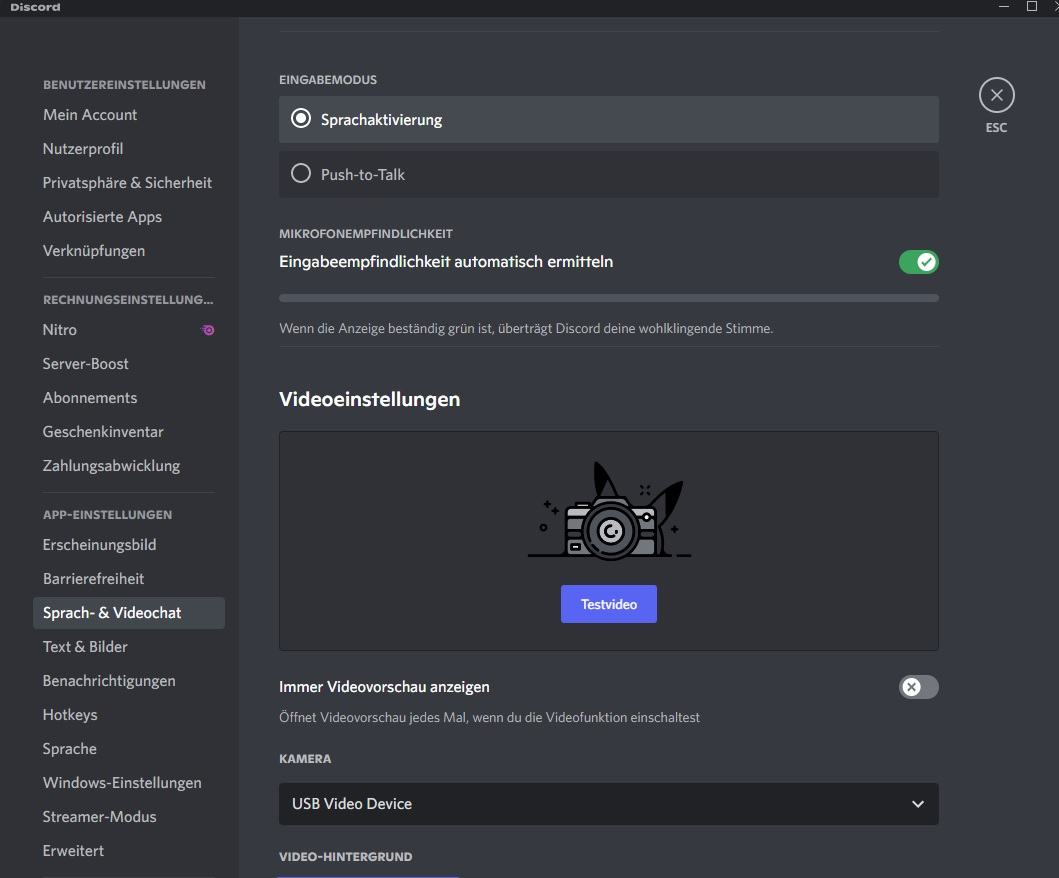The width and height of the screenshot is (1059, 878).
Task: Click the APP-EINSTELLUNGEN sidebar header
Action: [107, 515]
